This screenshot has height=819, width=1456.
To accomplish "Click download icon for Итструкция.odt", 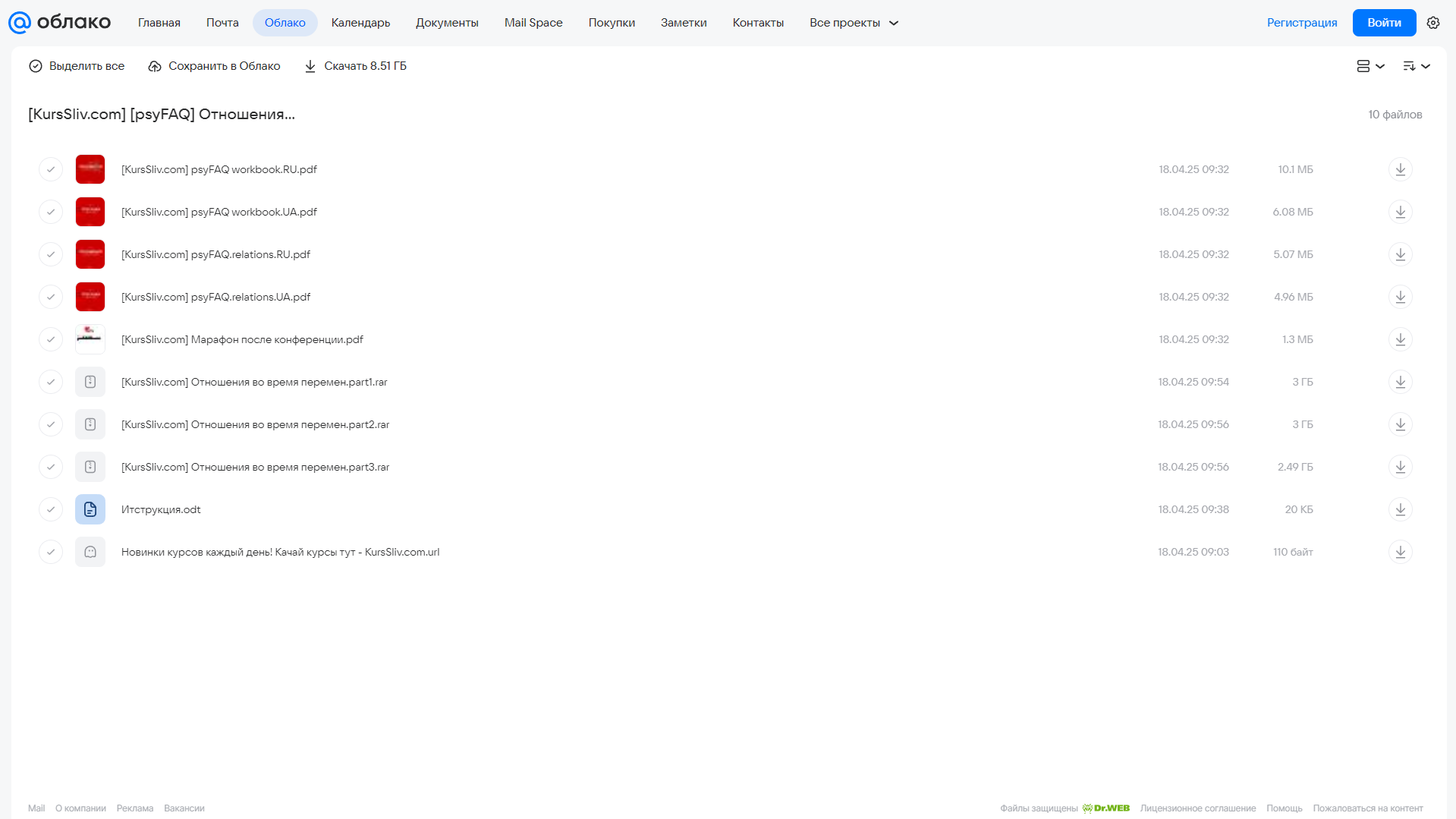I will pyautogui.click(x=1400, y=509).
